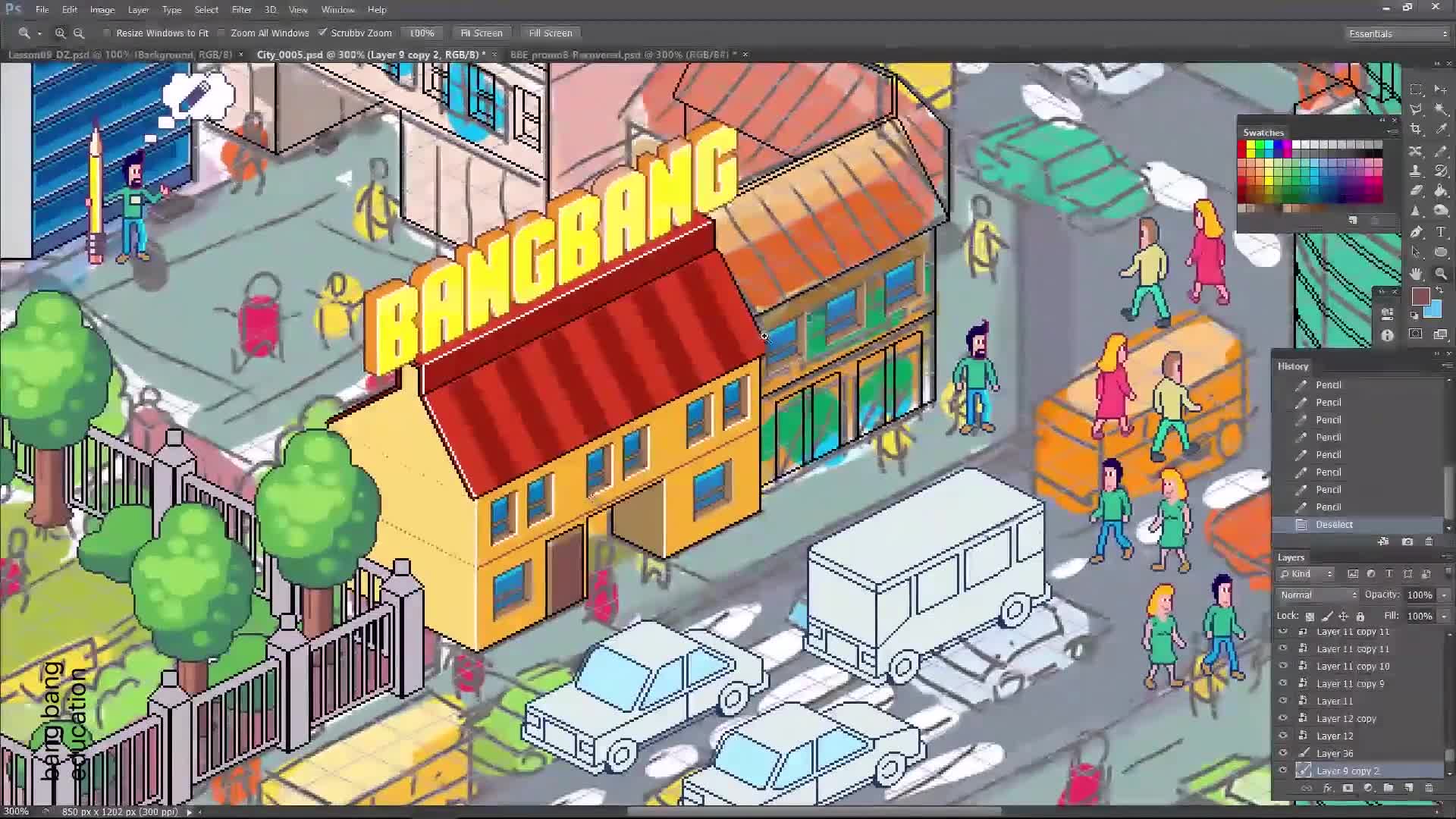The width and height of the screenshot is (1456, 819).
Task: Select the Eyedropper tool
Action: 1441,130
